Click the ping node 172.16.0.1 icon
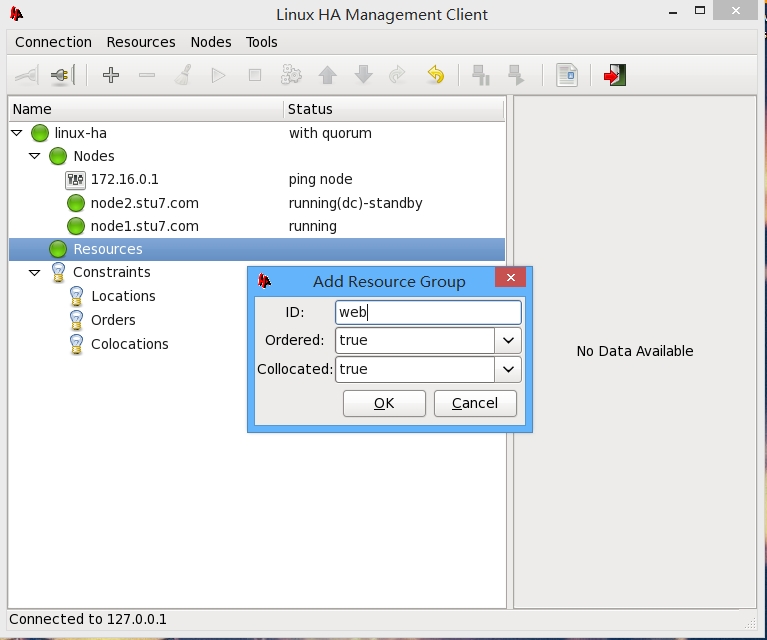 coord(75,180)
